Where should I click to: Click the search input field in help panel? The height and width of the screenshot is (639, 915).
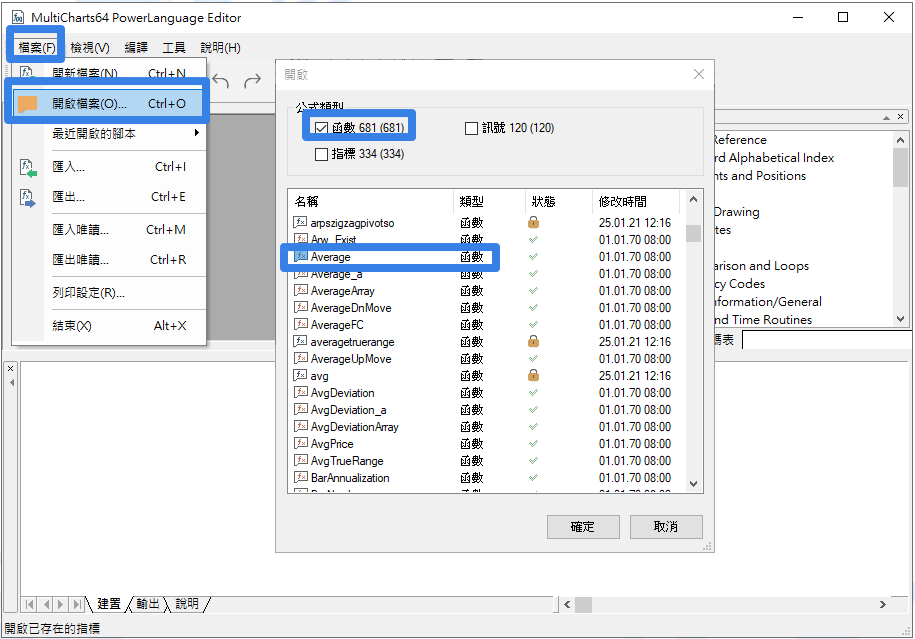click(x=825, y=340)
